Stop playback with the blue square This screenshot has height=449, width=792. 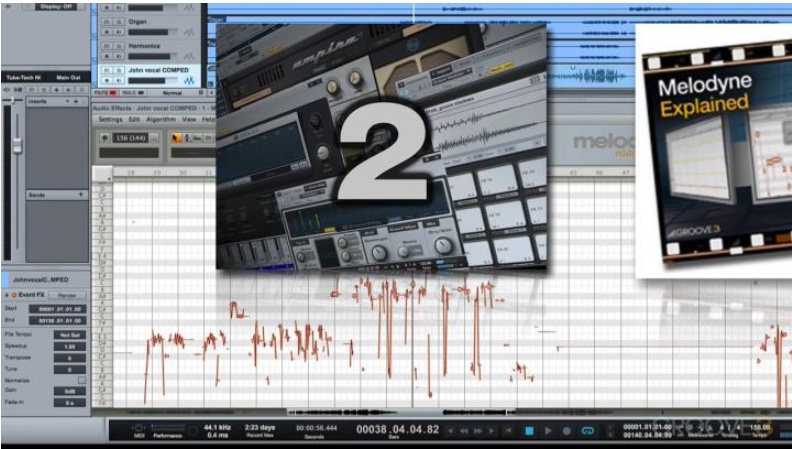529,431
